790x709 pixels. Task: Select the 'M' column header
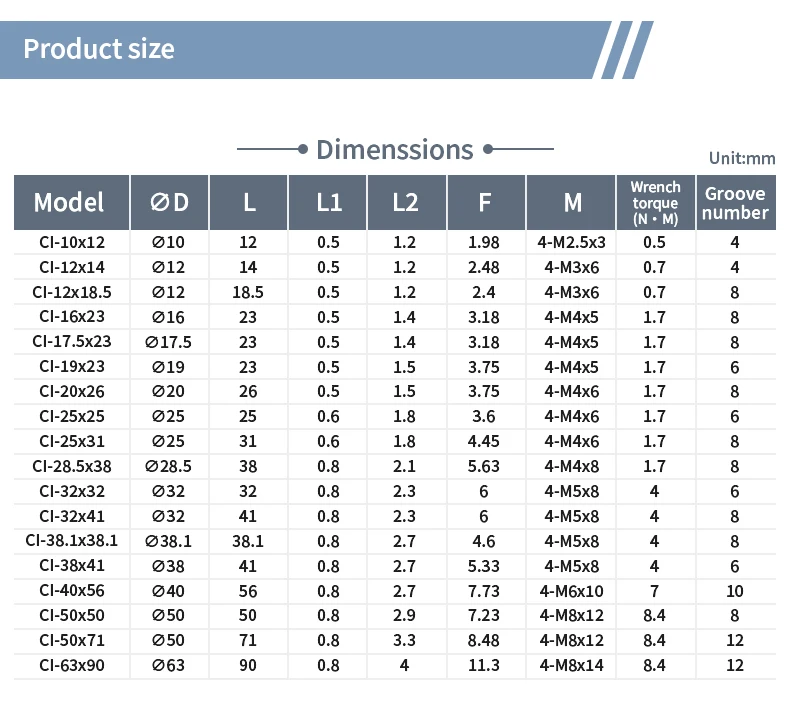(x=571, y=203)
